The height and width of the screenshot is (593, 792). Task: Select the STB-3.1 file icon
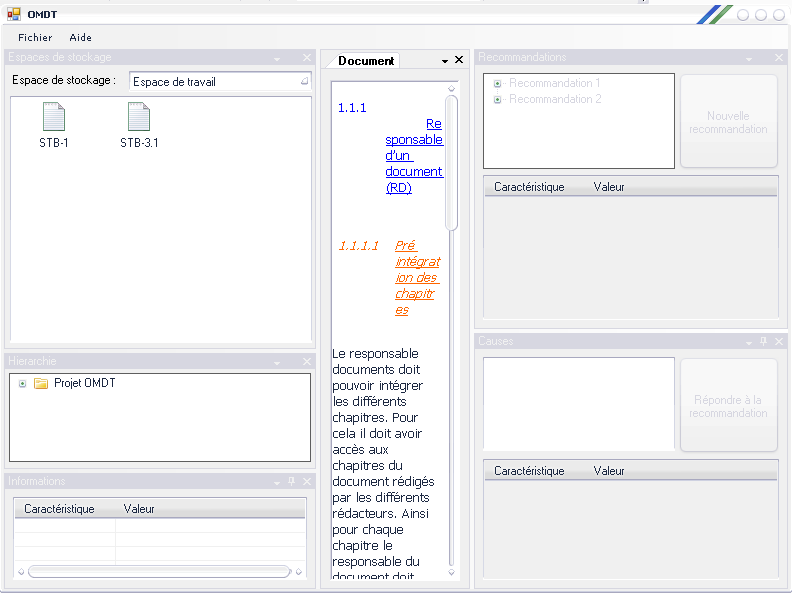coord(139,118)
